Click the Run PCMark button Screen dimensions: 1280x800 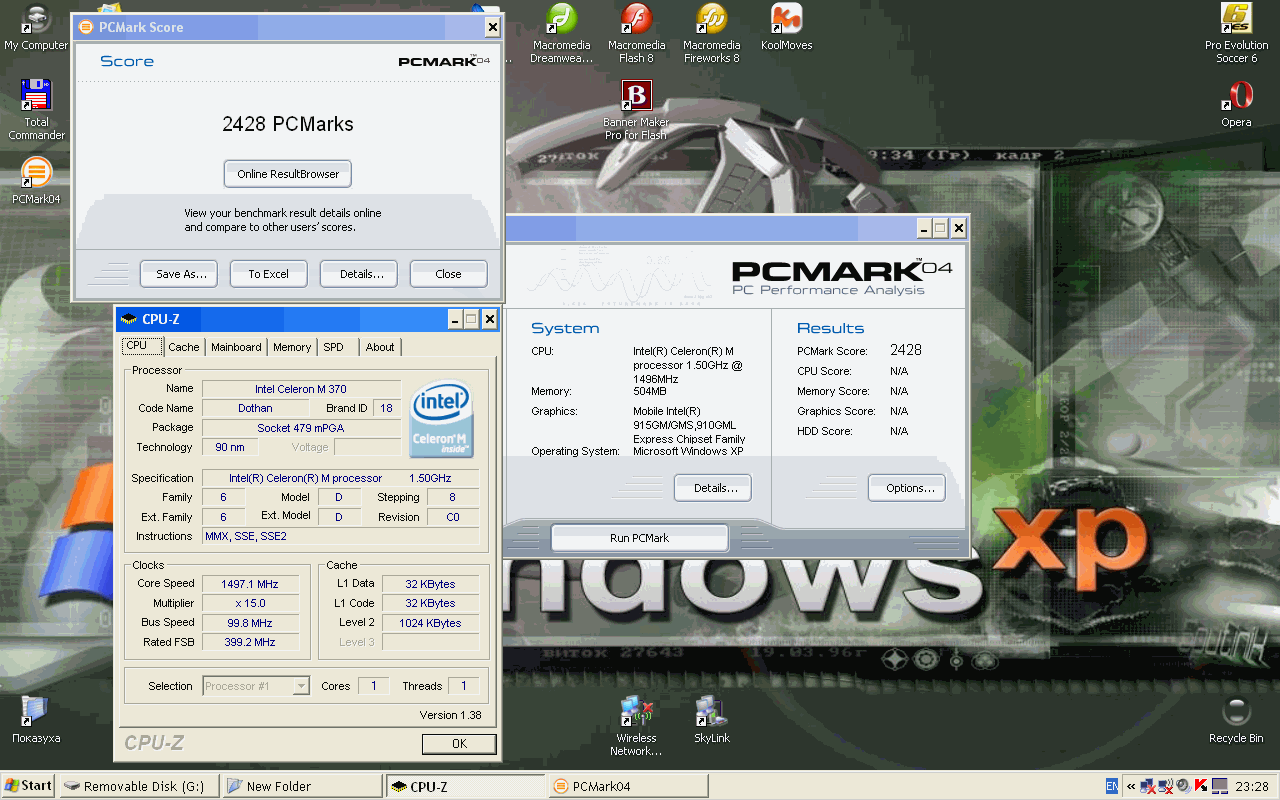point(640,538)
